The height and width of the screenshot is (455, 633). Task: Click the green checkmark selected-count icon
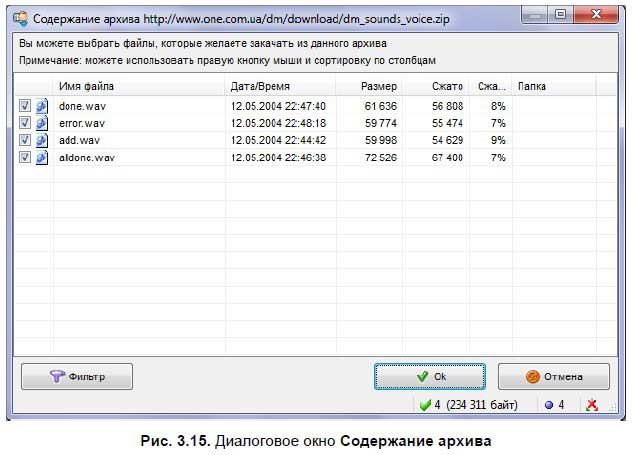tap(425, 405)
